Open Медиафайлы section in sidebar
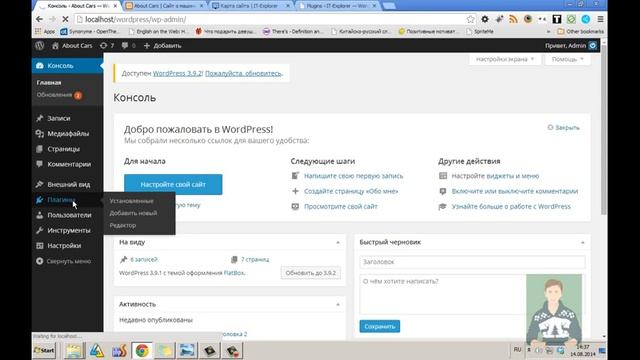 pos(67,133)
